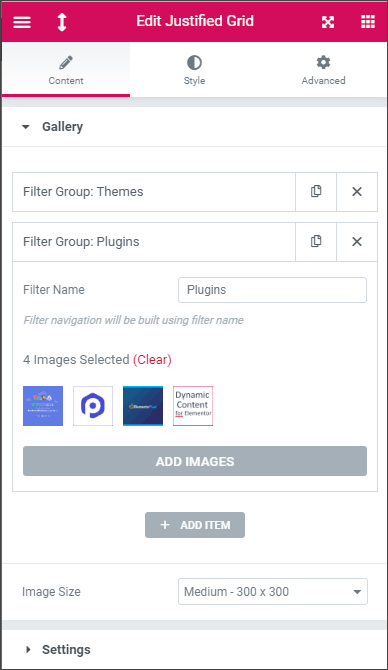Duplicate the Filter Group: Plugins item

[316, 242]
